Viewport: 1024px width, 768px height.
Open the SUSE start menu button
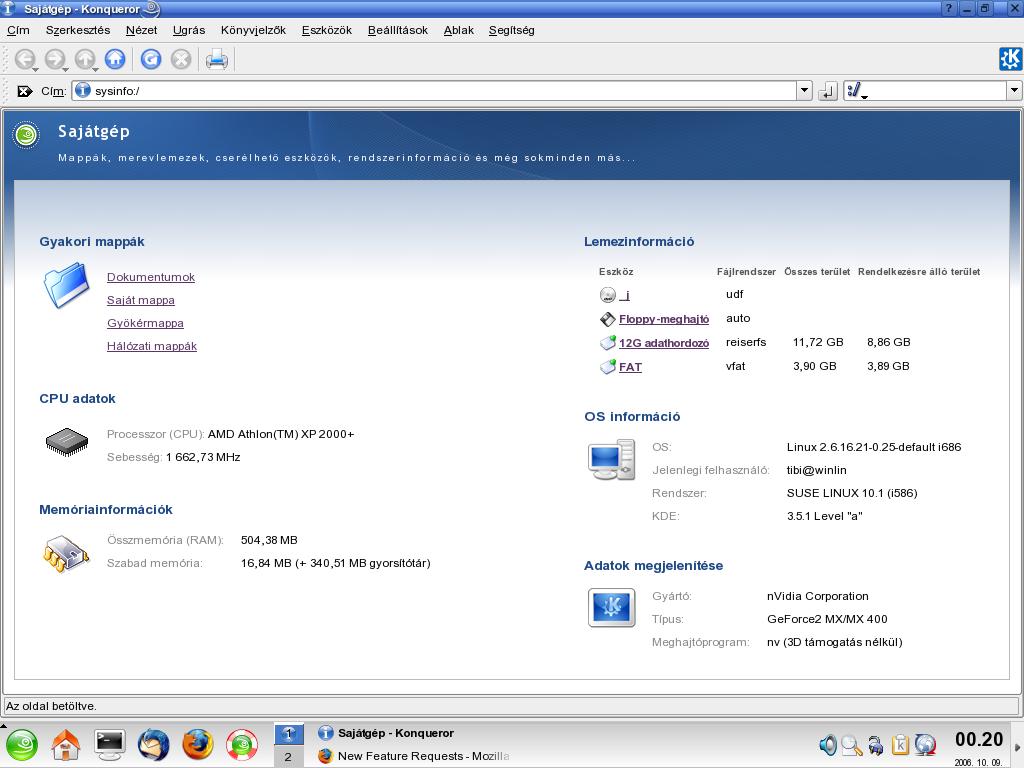22,744
